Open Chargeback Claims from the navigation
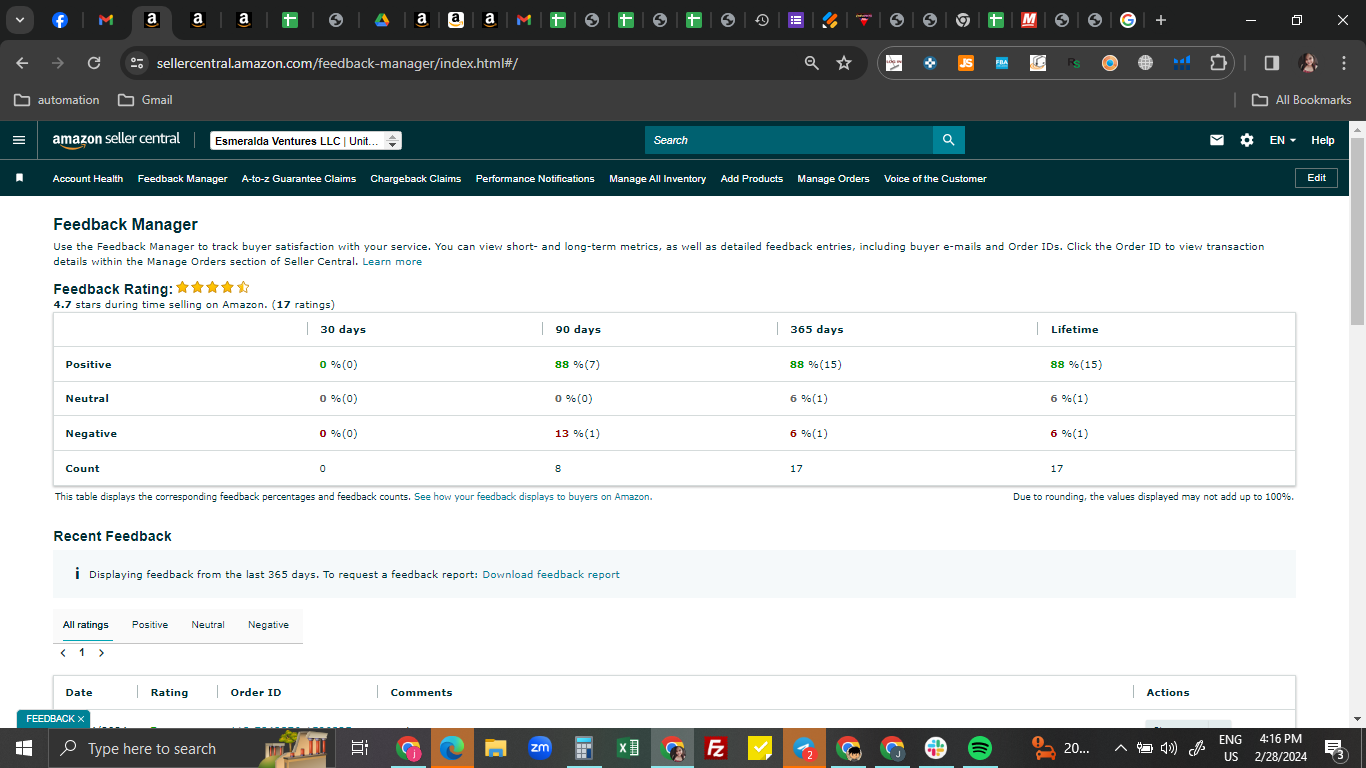This screenshot has width=1366, height=768. [x=416, y=178]
